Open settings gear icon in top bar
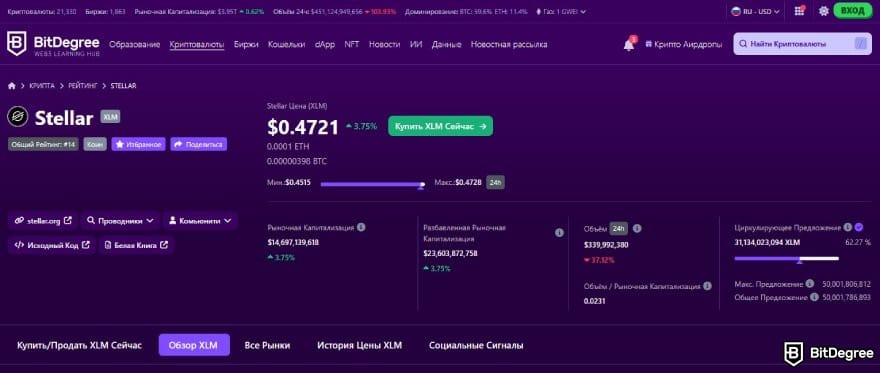Screen dimensions: 880x373 tap(823, 11)
